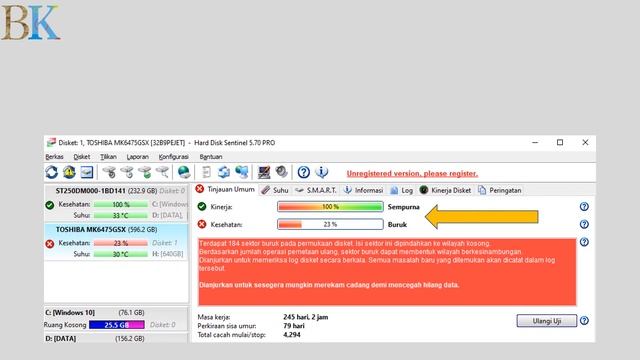Select the ST250DM000-1BD141 disk entry

click(116, 202)
